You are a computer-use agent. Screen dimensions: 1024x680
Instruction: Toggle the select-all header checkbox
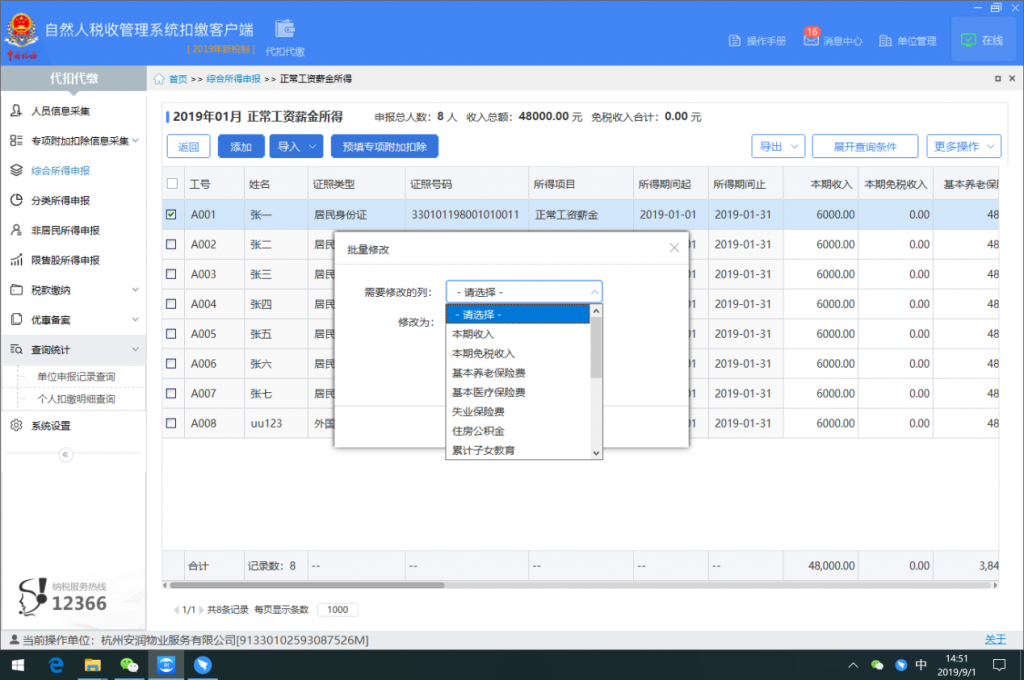click(x=172, y=184)
